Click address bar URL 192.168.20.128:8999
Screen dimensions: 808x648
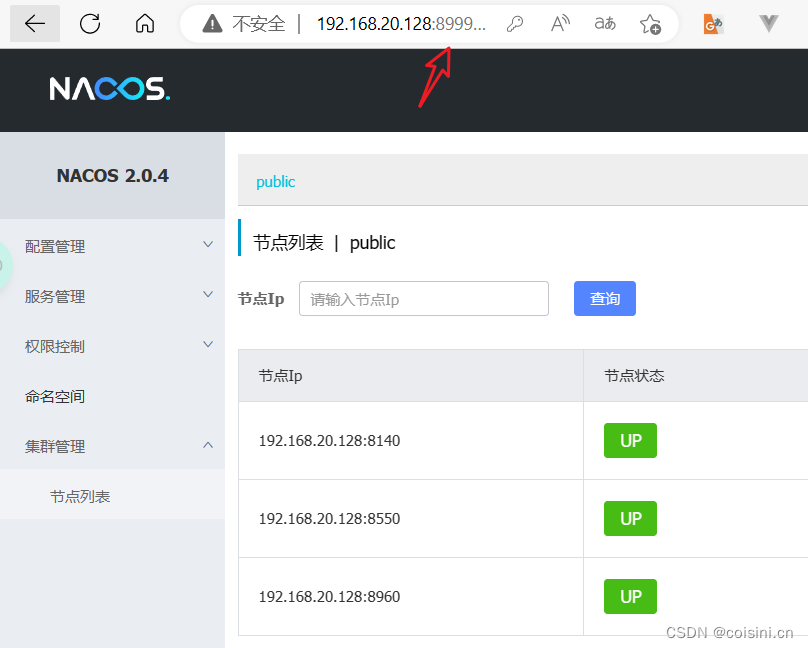(401, 24)
